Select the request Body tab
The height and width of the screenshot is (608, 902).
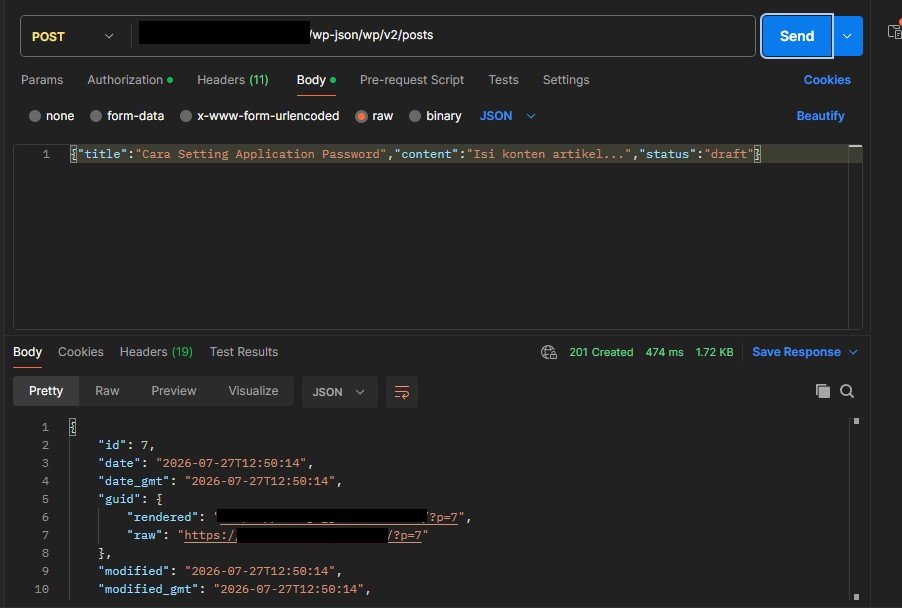point(316,80)
